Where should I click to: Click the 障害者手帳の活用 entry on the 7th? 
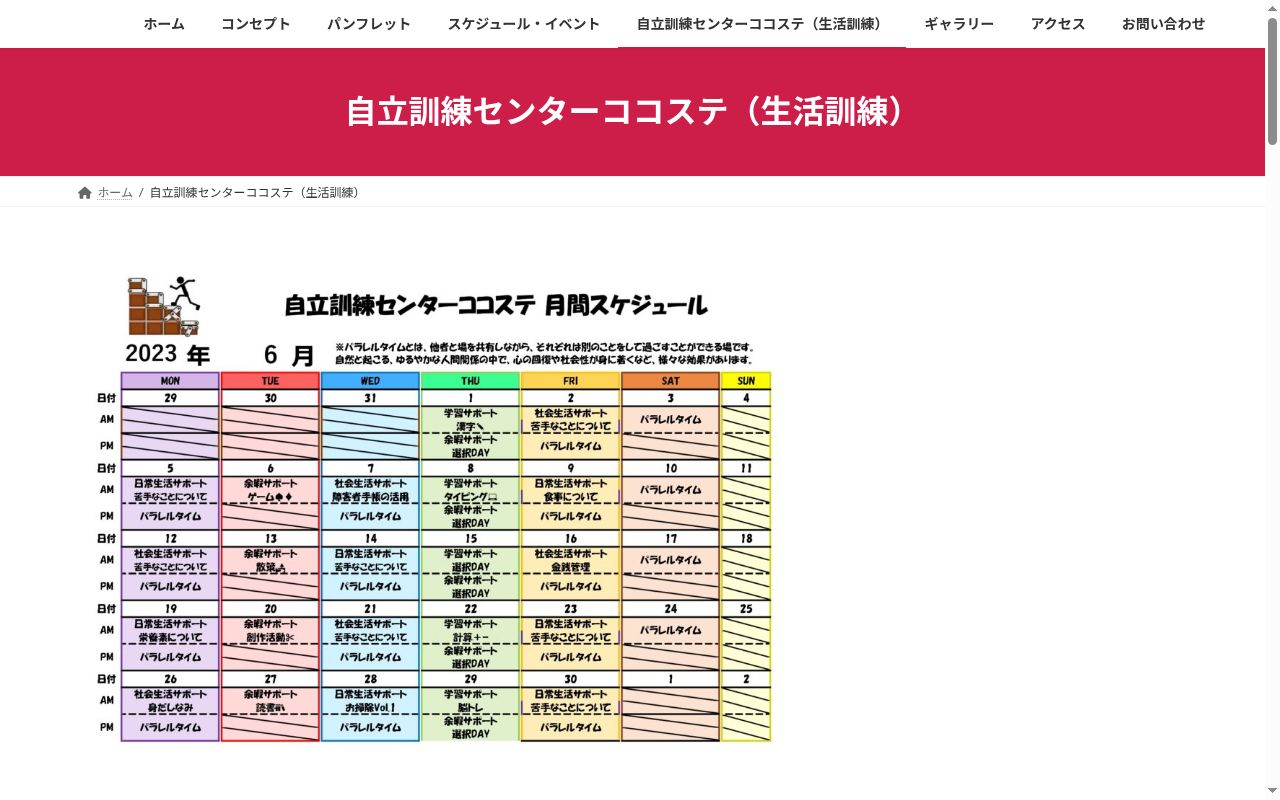[370, 497]
